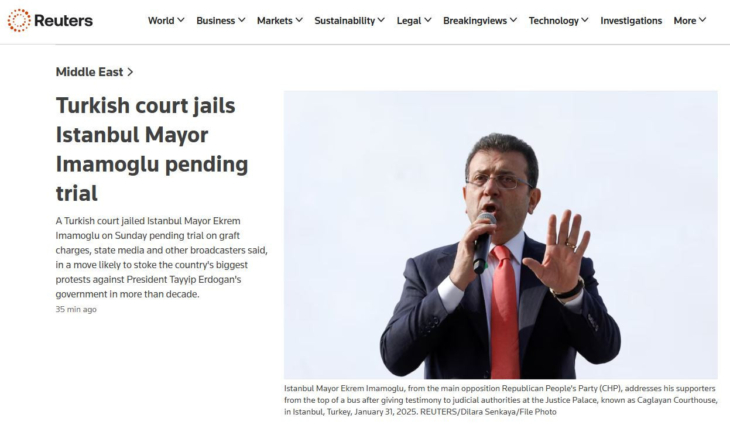Expand the More chevron dropdown
This screenshot has width=730, height=428.
click(703, 20)
